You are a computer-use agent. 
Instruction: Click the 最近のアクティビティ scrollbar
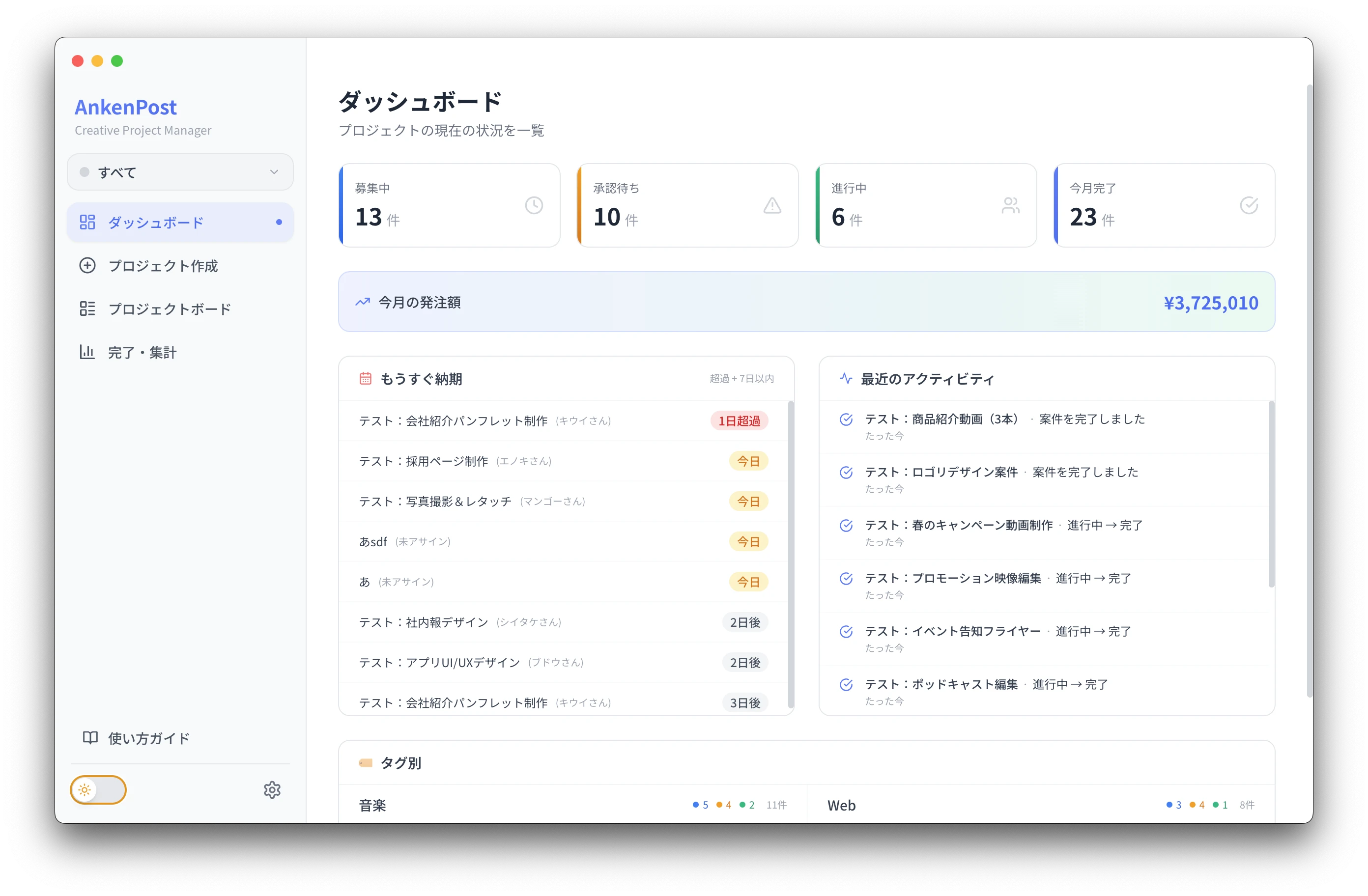[1271, 494]
